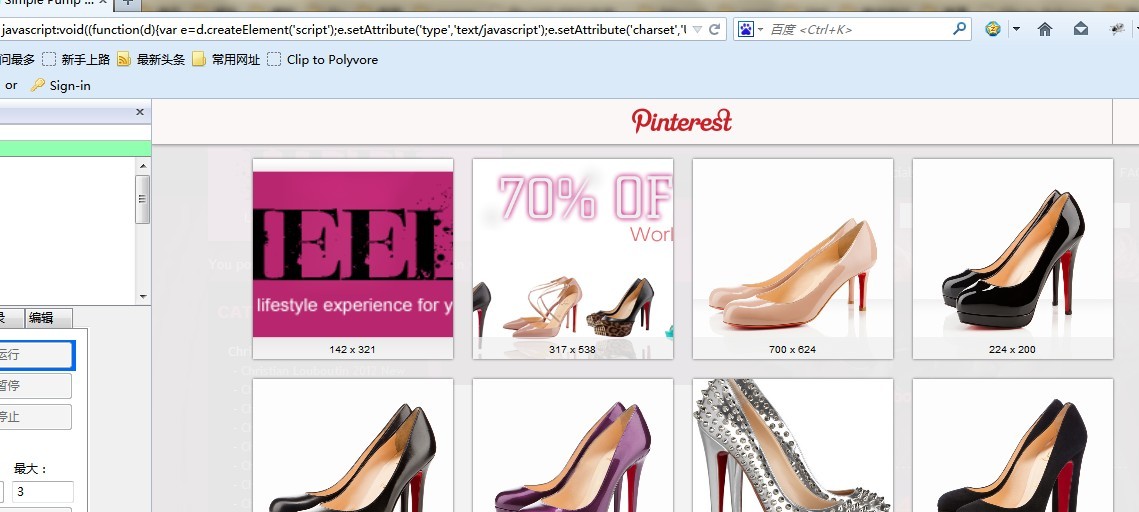Screen dimensions: 1139x512
Task: Open the Baidu search engine selector
Action: 751,30
